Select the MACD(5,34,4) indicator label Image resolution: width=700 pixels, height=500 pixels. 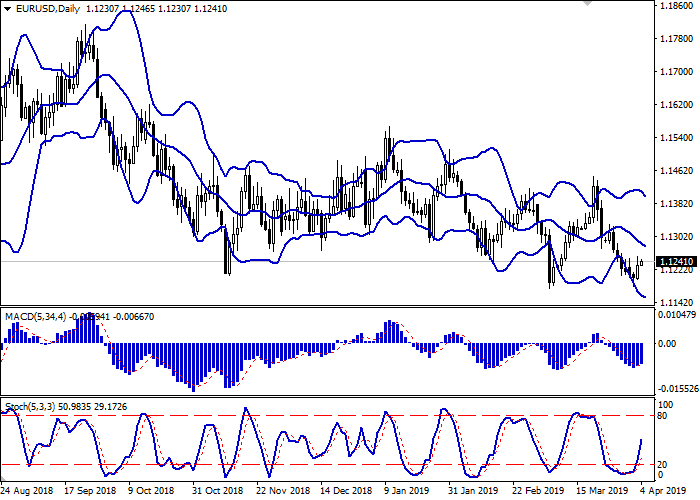(35, 317)
